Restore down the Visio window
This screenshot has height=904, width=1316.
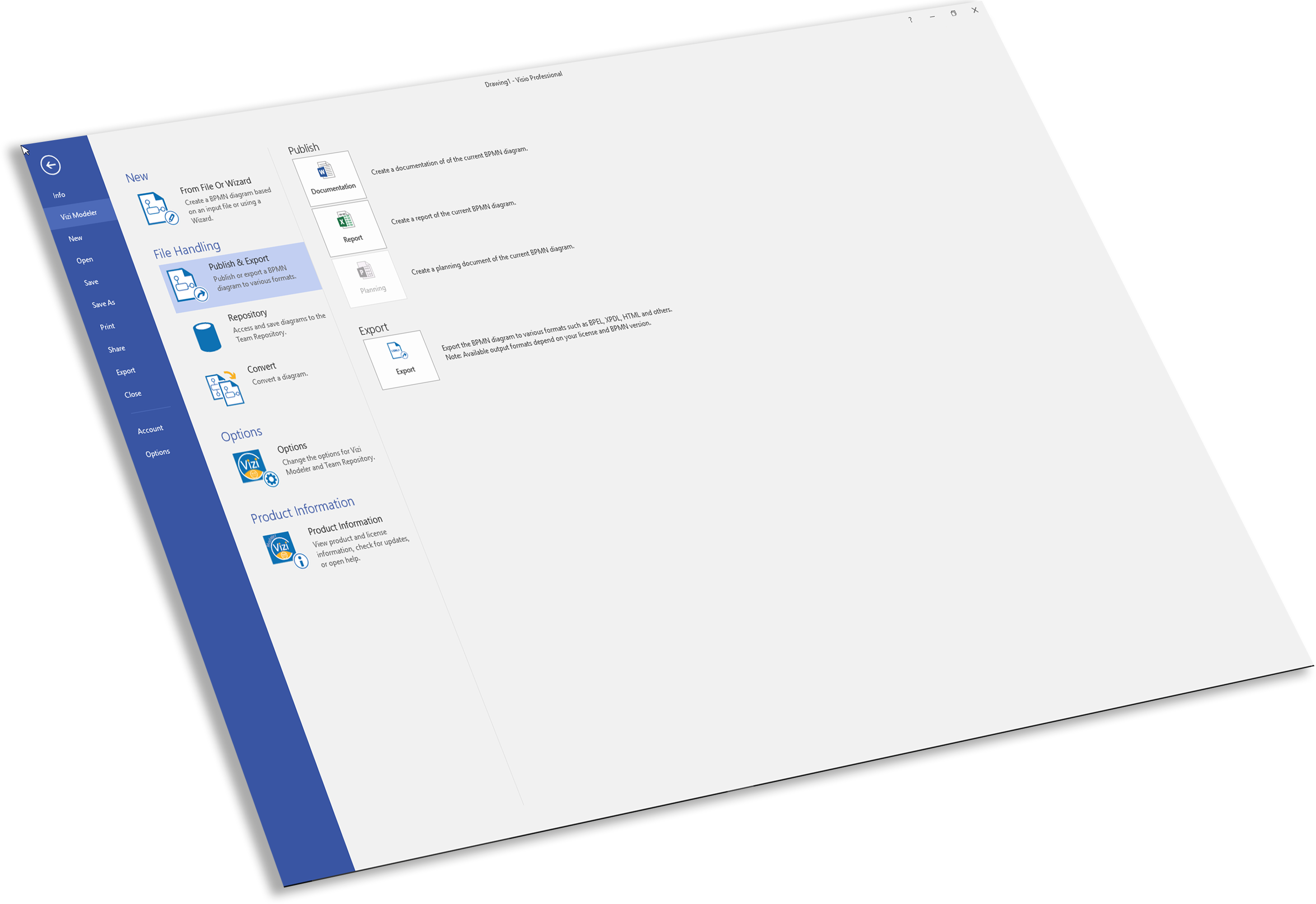coord(954,13)
